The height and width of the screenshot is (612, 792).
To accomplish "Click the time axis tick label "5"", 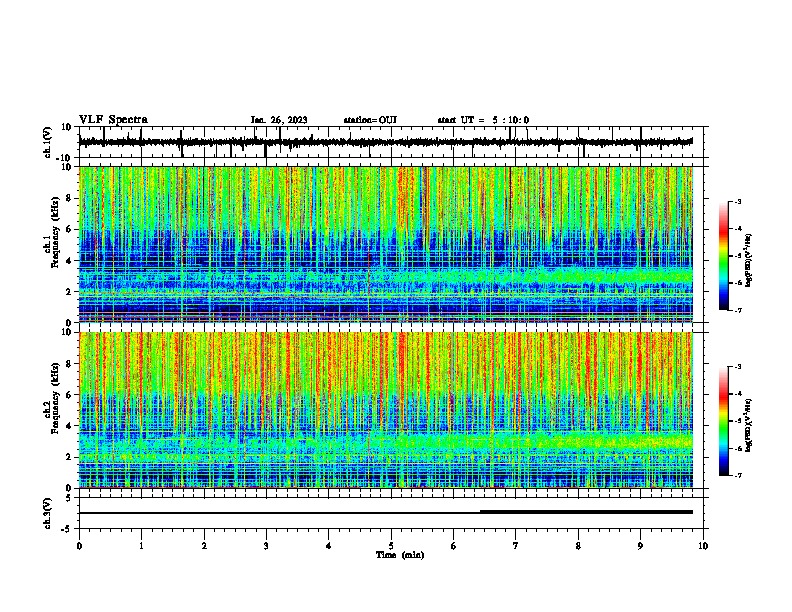I will click(391, 546).
